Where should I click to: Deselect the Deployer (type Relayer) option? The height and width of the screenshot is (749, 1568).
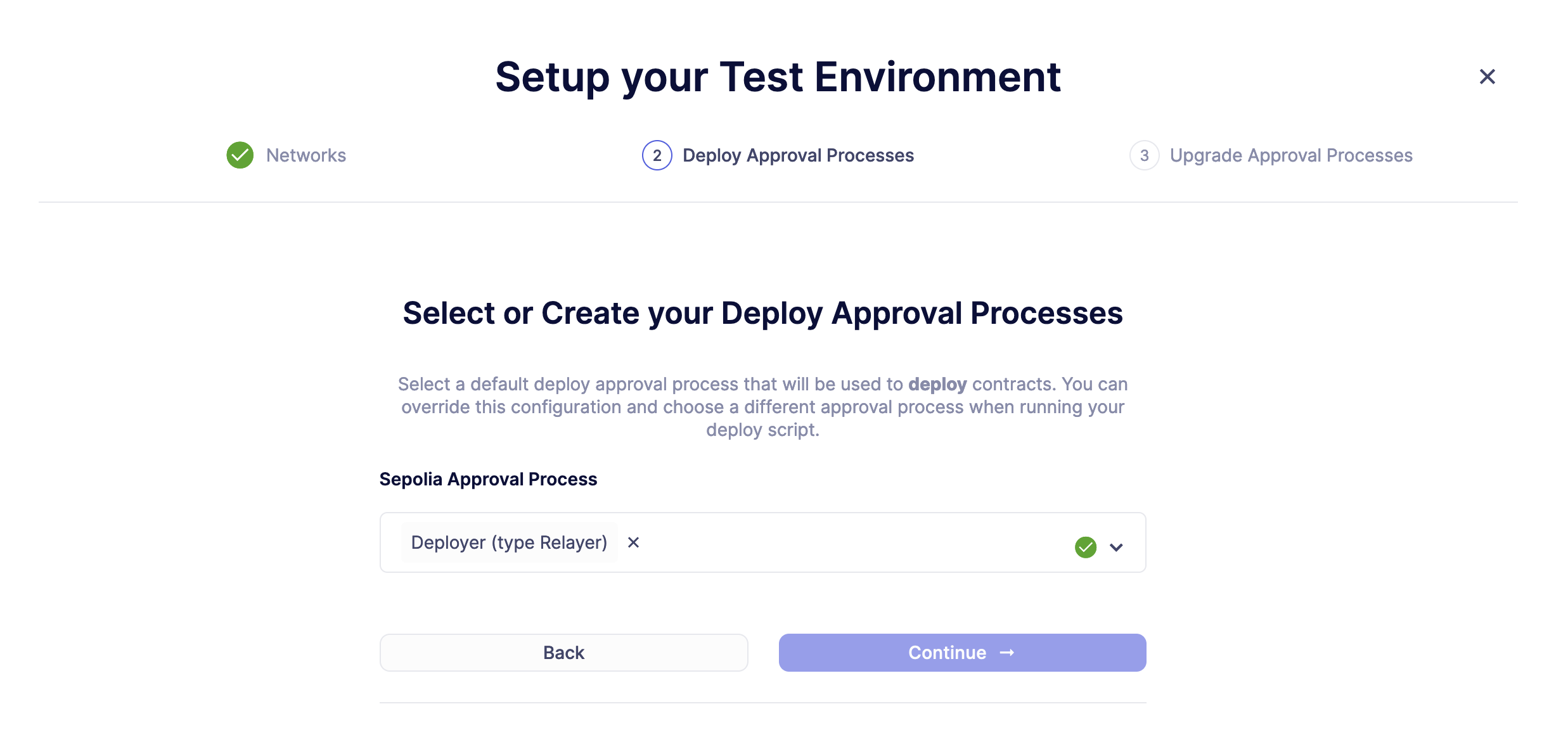click(x=633, y=542)
